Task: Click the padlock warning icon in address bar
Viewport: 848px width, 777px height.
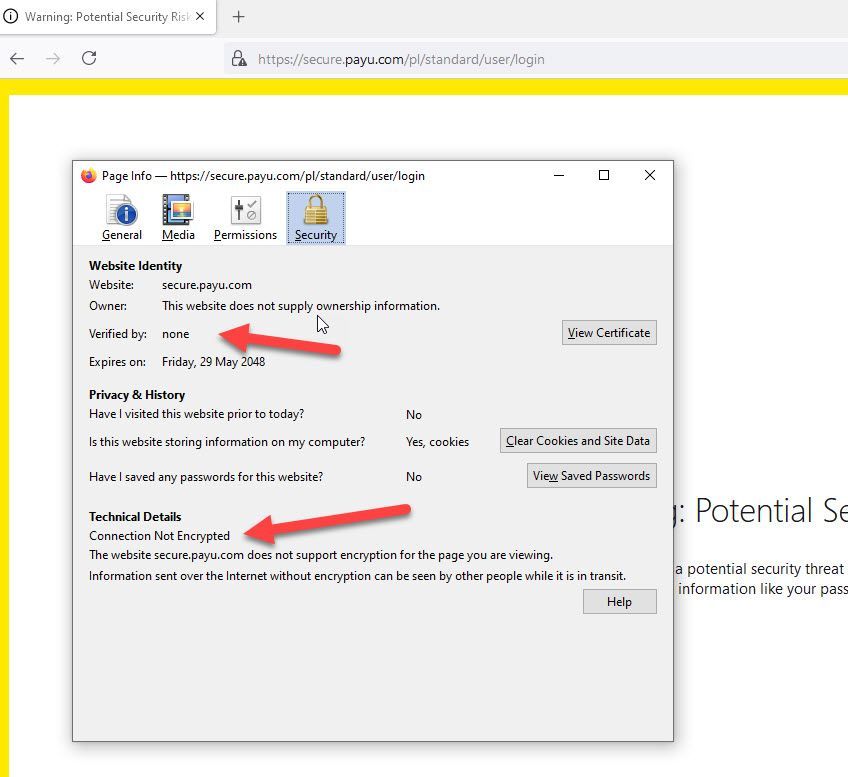Action: [239, 58]
